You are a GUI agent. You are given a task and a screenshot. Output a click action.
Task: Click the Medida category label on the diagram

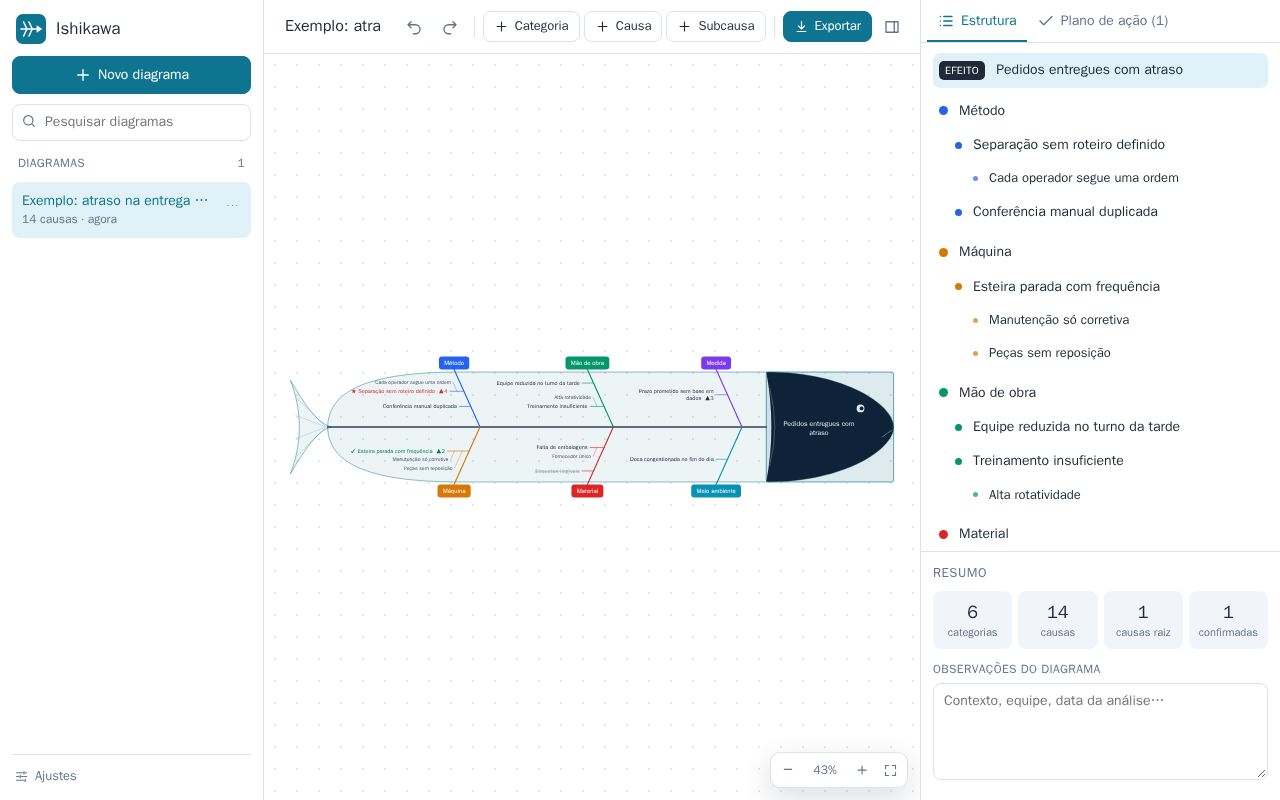(716, 363)
